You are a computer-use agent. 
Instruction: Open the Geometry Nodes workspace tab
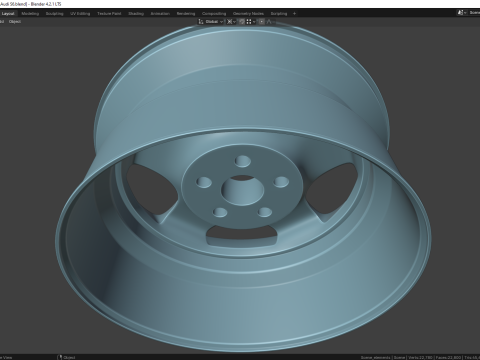tap(248, 14)
